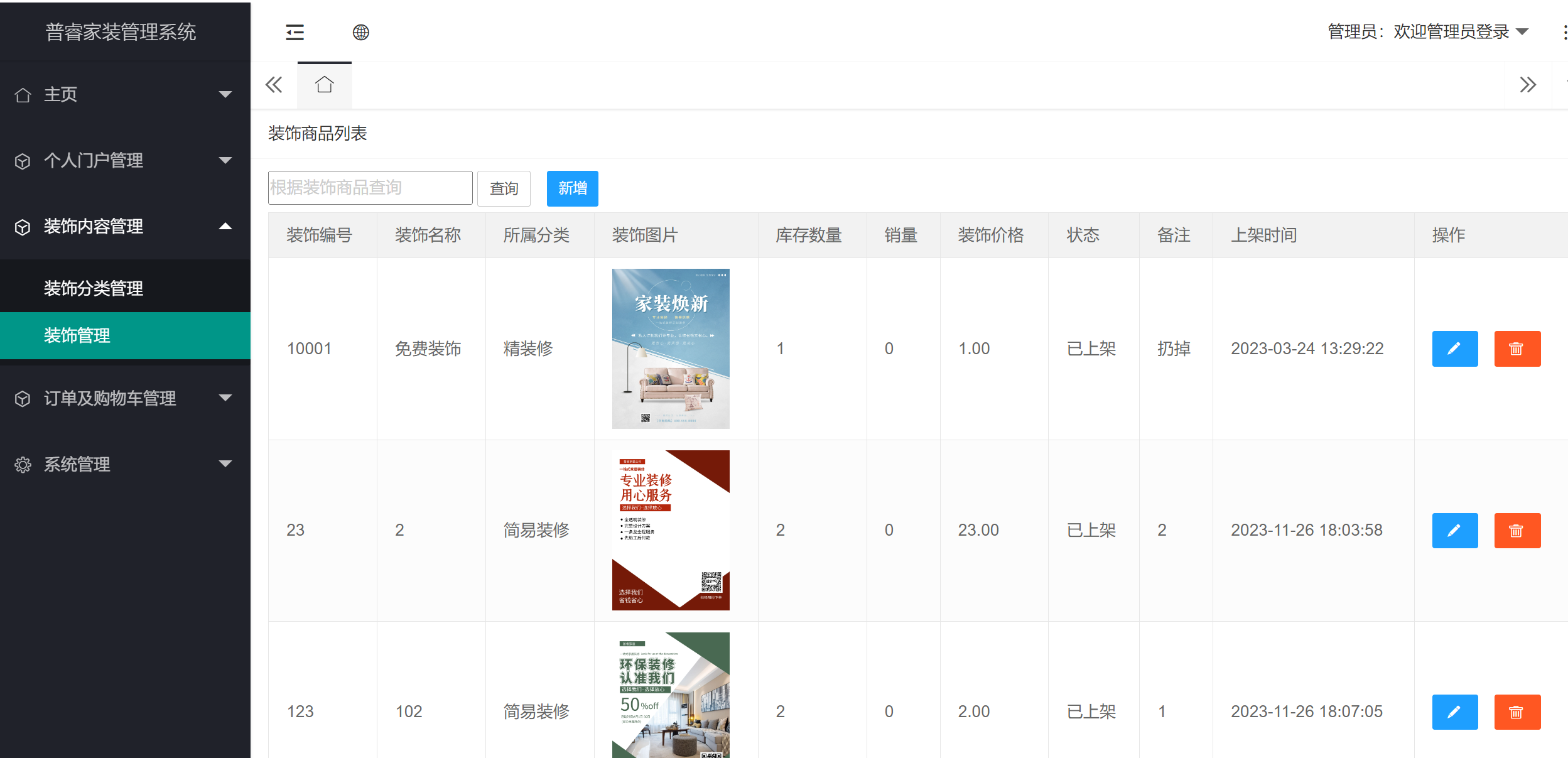Click the home tab icon
Screen dimensions: 1568x758
coord(324,85)
